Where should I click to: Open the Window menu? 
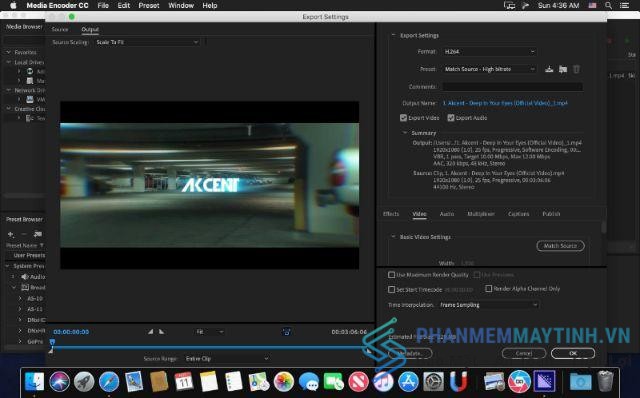coord(181,5)
